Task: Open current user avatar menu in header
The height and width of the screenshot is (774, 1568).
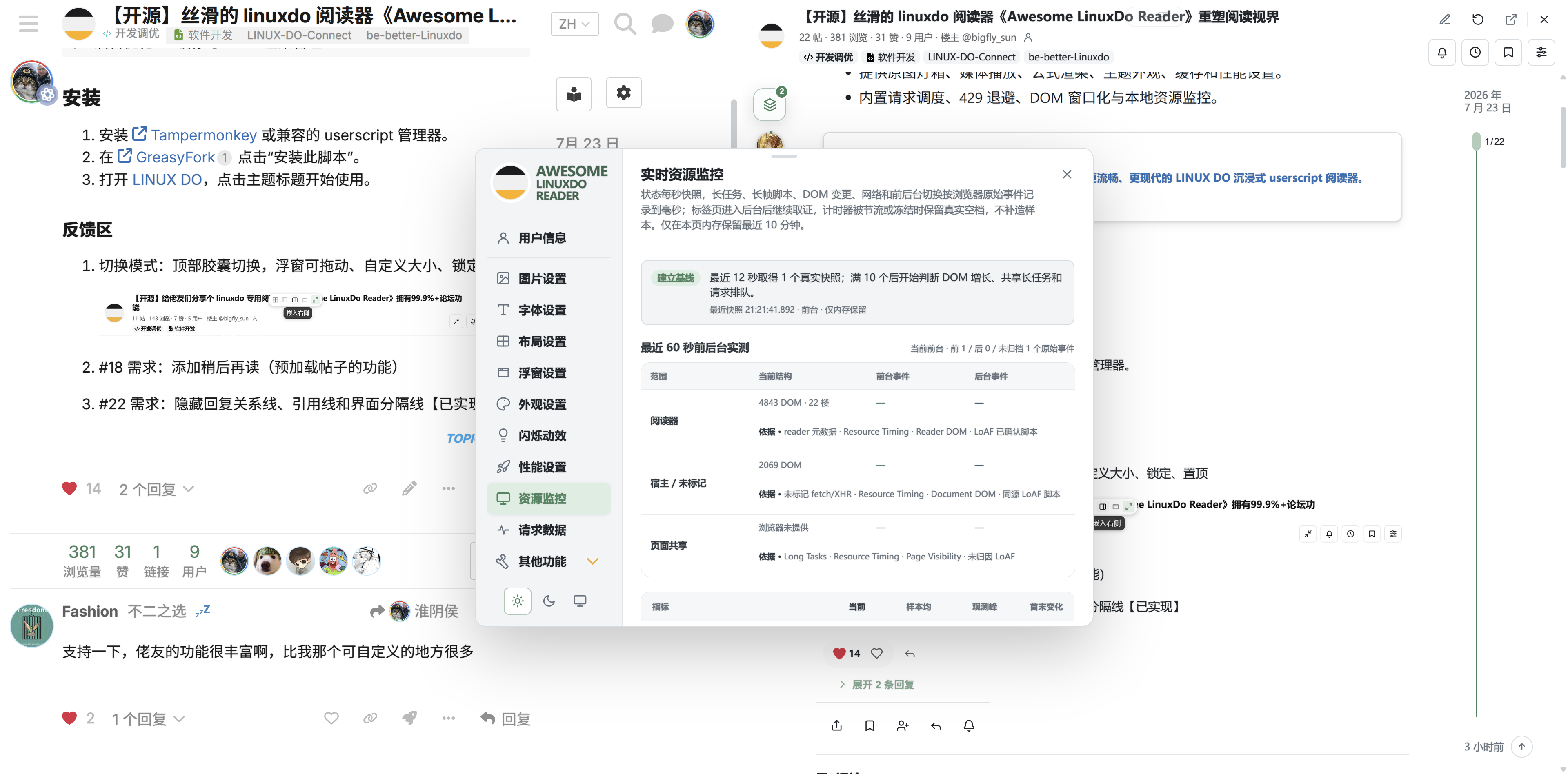Action: (699, 24)
